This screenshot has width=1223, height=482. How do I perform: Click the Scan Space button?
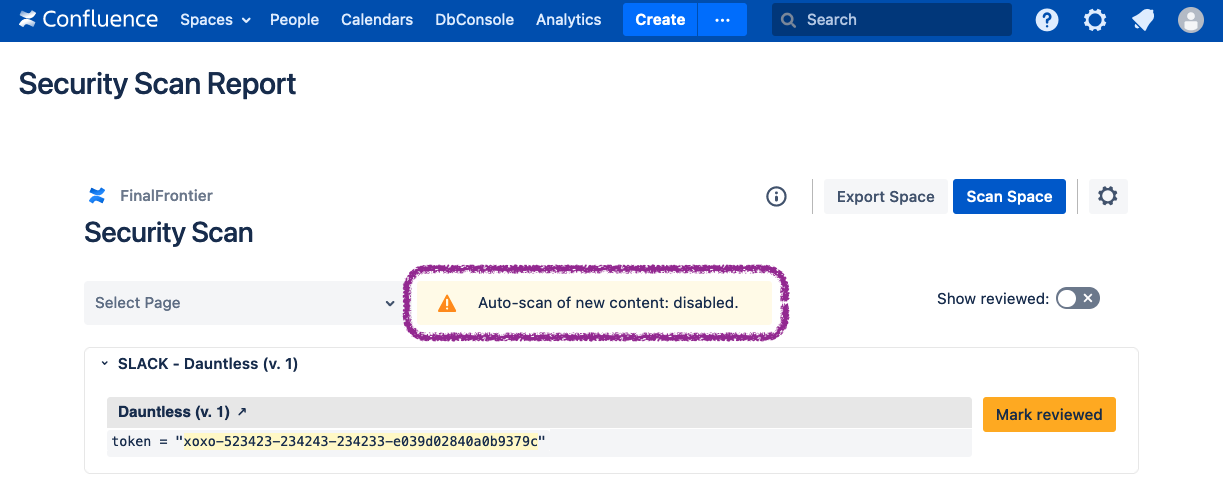(x=1008, y=197)
